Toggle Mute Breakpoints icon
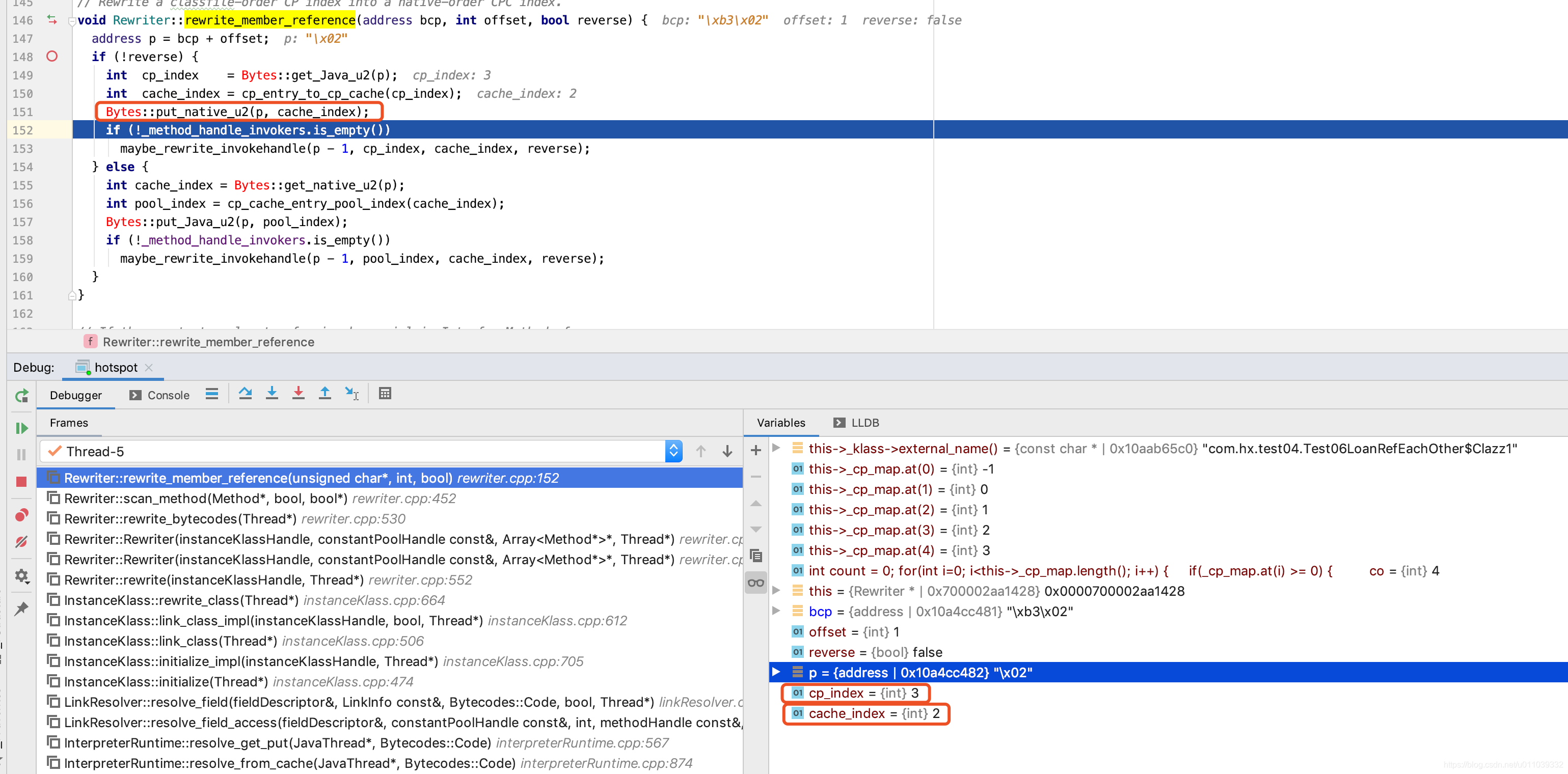Viewport: 1568px width, 774px height. [x=22, y=542]
